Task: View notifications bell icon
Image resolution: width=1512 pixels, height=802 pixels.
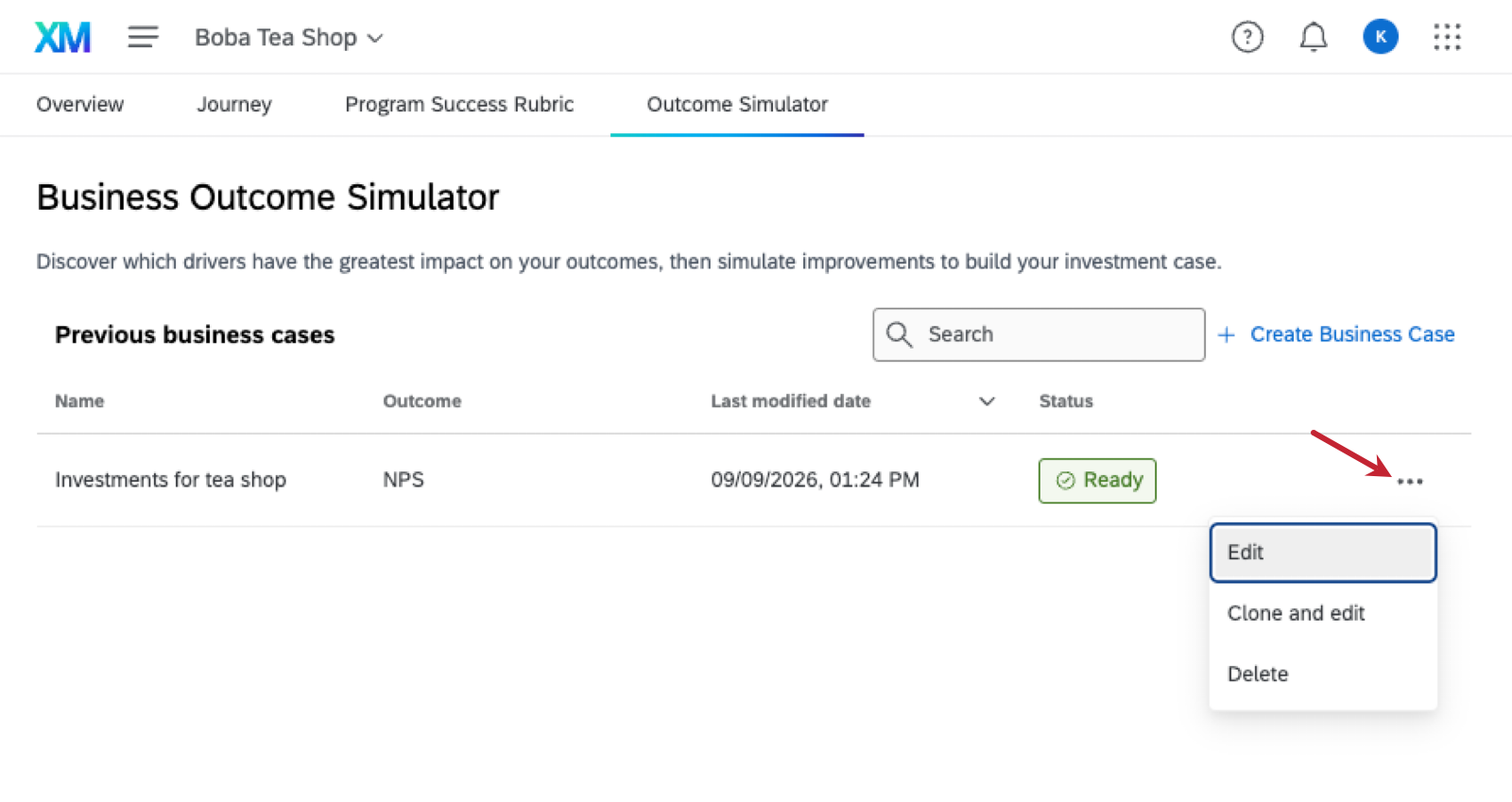Action: (x=1314, y=37)
